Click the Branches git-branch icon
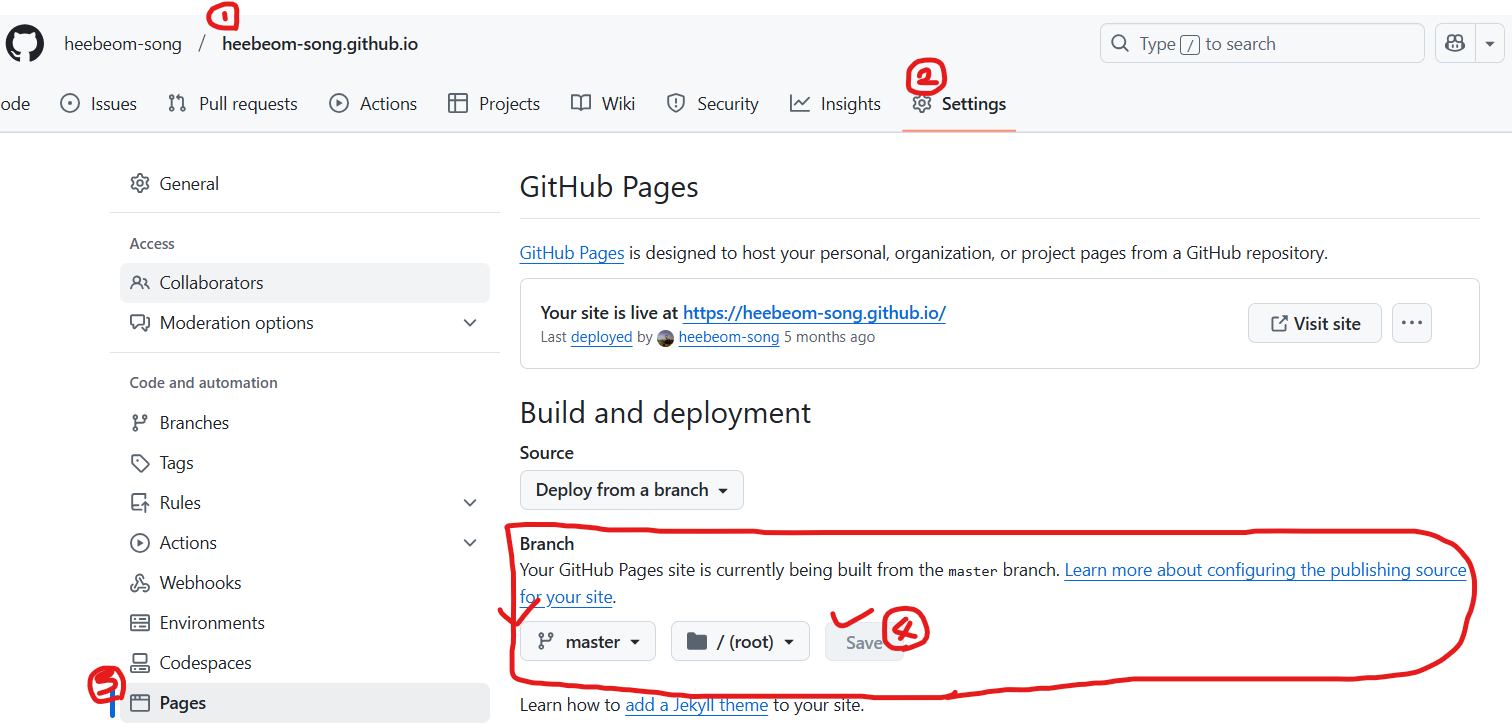1512x727 pixels. point(140,423)
